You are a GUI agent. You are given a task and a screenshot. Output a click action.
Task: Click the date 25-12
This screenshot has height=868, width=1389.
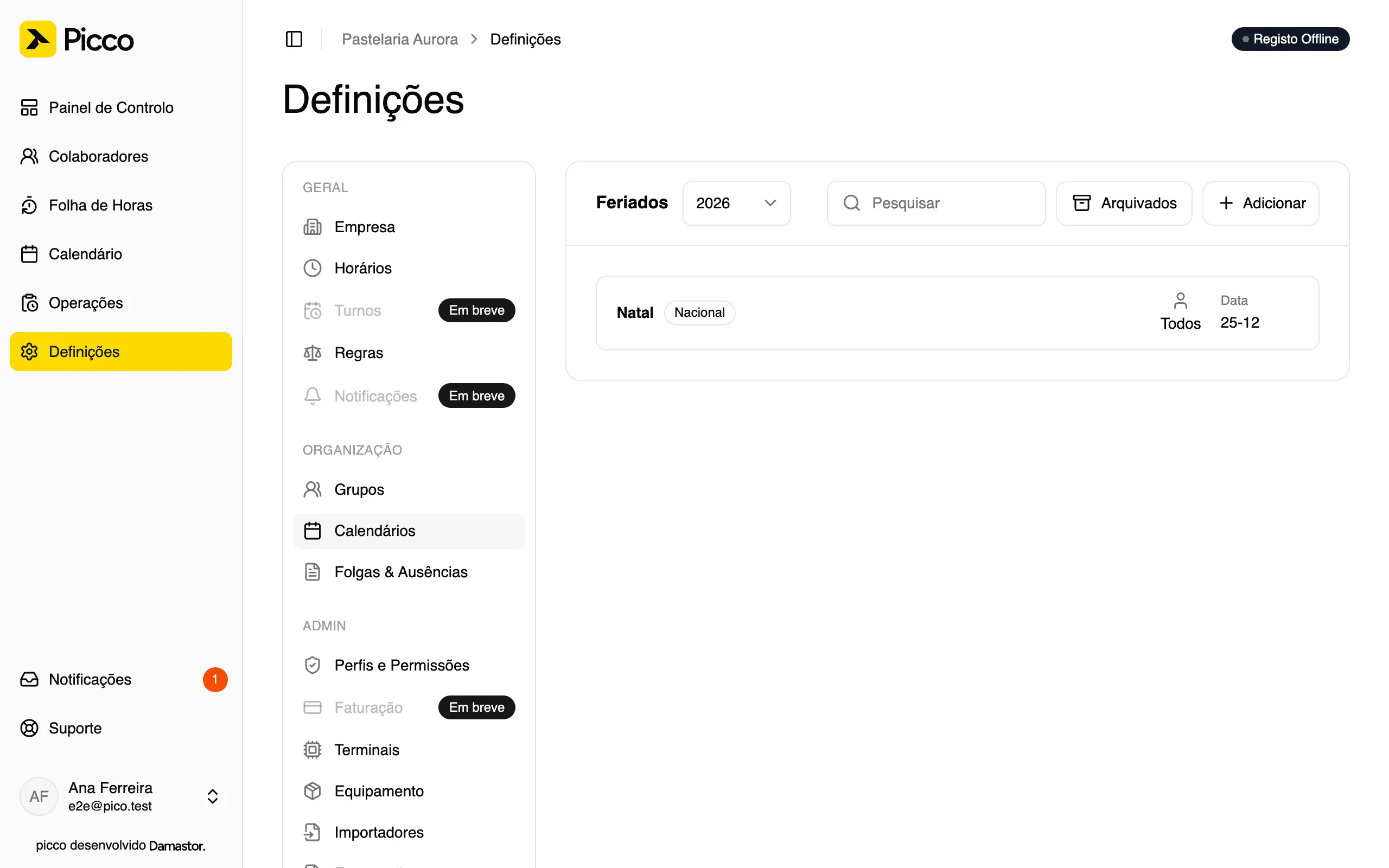[x=1240, y=323]
